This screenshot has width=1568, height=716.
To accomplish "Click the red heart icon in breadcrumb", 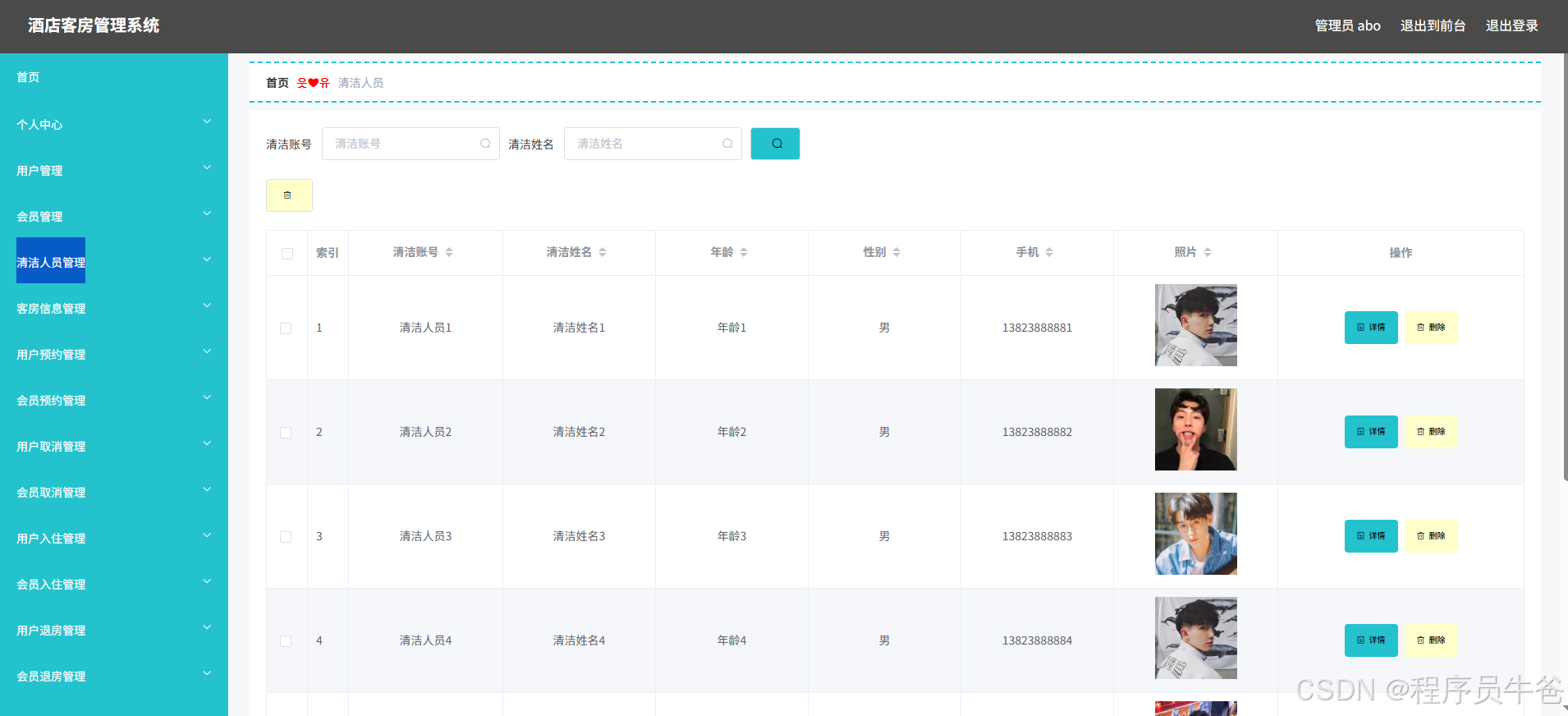I will point(313,83).
